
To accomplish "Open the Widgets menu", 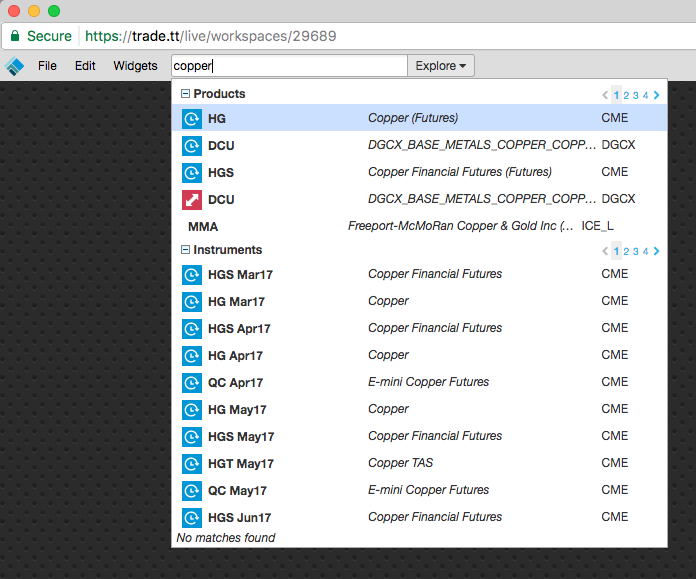I will pos(135,66).
